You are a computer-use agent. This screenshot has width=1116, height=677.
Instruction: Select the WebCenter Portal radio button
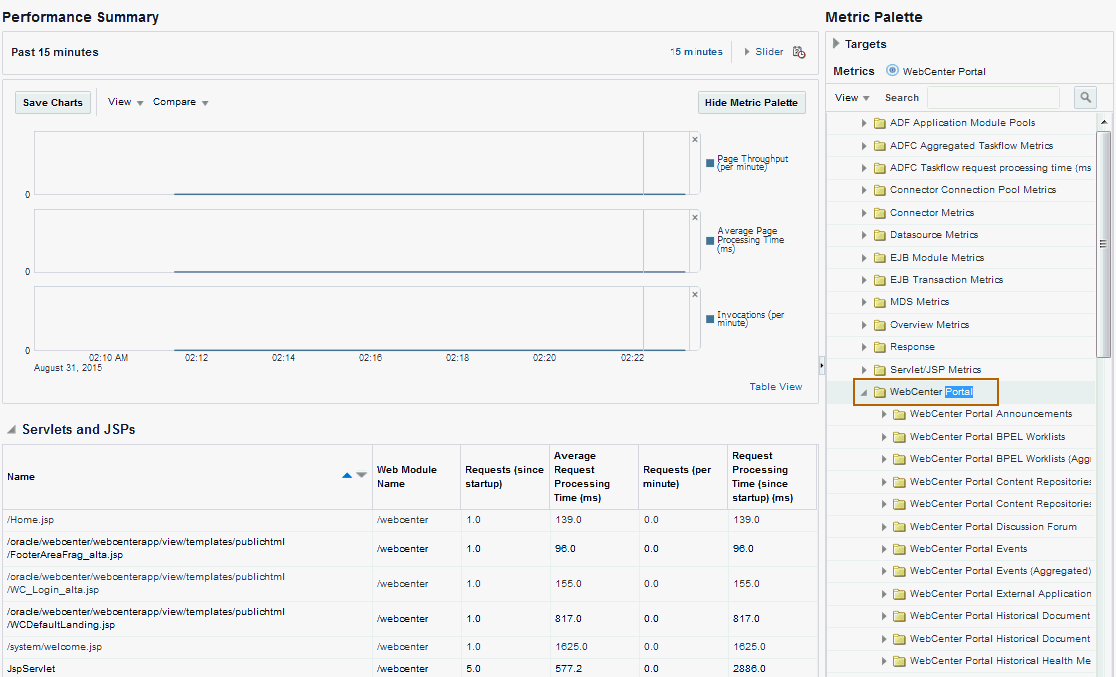892,71
